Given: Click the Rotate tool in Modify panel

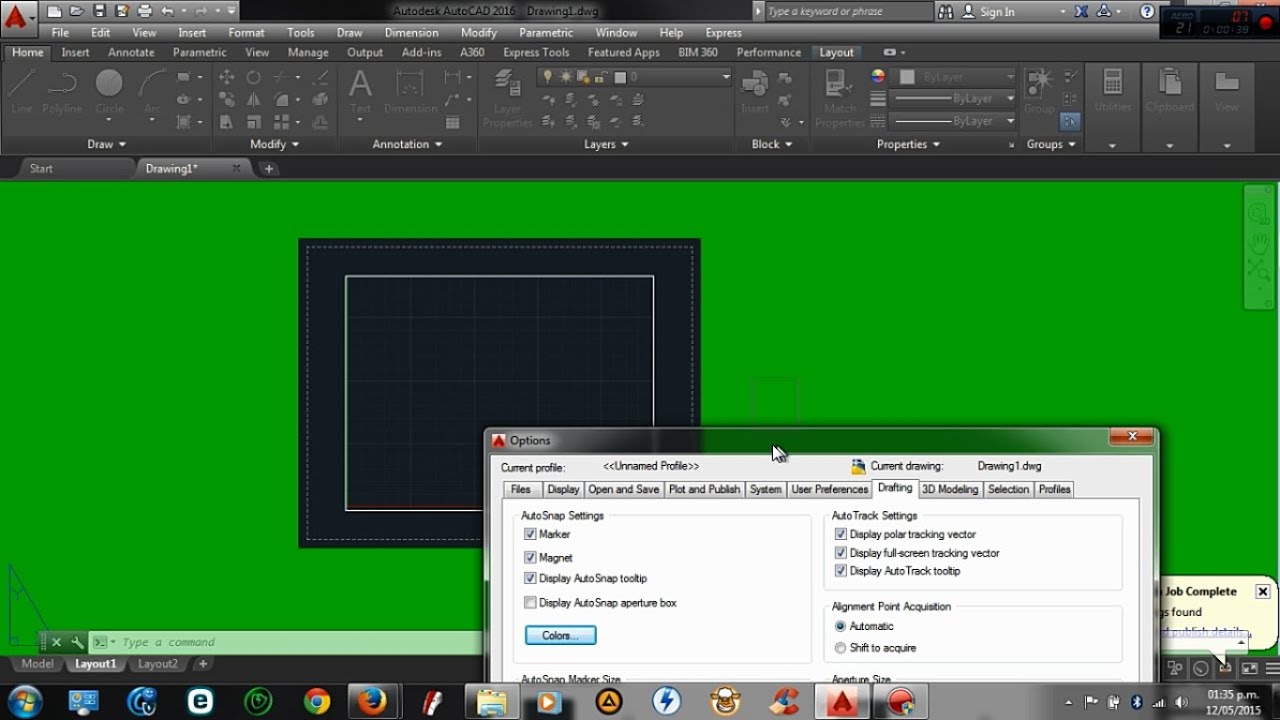Looking at the screenshot, I should pyautogui.click(x=254, y=77).
